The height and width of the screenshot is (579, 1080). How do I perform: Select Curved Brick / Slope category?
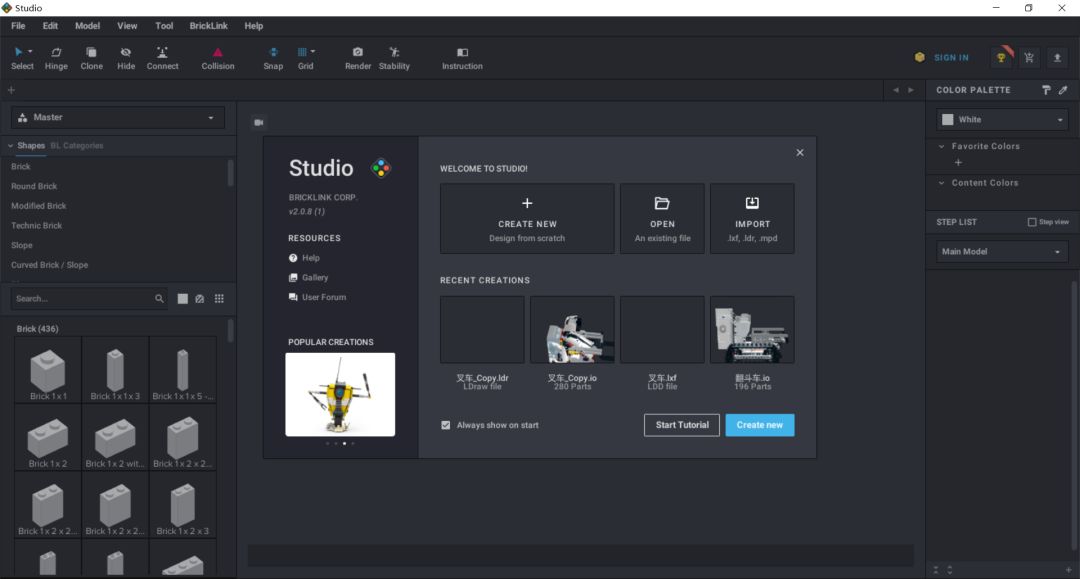click(50, 265)
